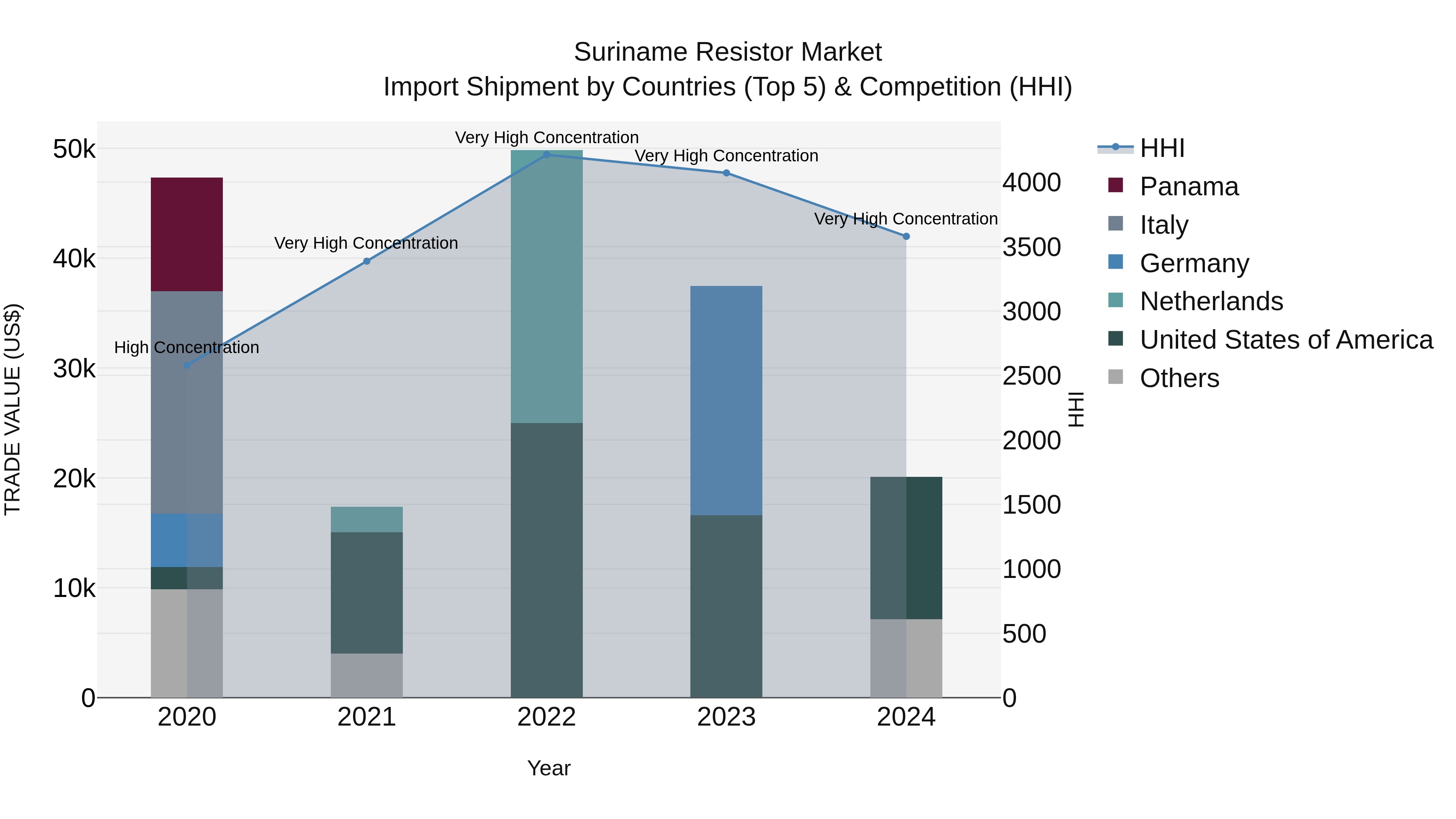
Task: Click 'Very High Concentration' label above 2022
Action: click(547, 138)
